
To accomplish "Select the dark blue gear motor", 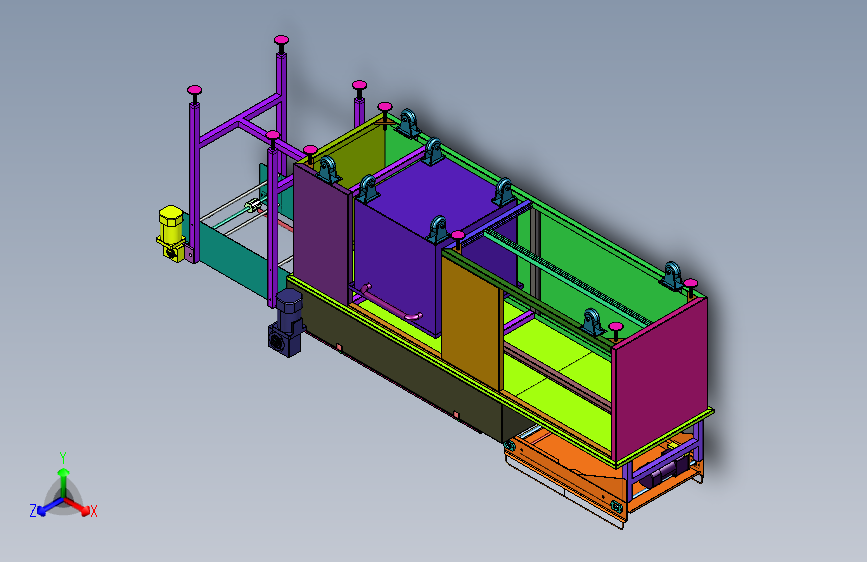I will click(x=286, y=322).
